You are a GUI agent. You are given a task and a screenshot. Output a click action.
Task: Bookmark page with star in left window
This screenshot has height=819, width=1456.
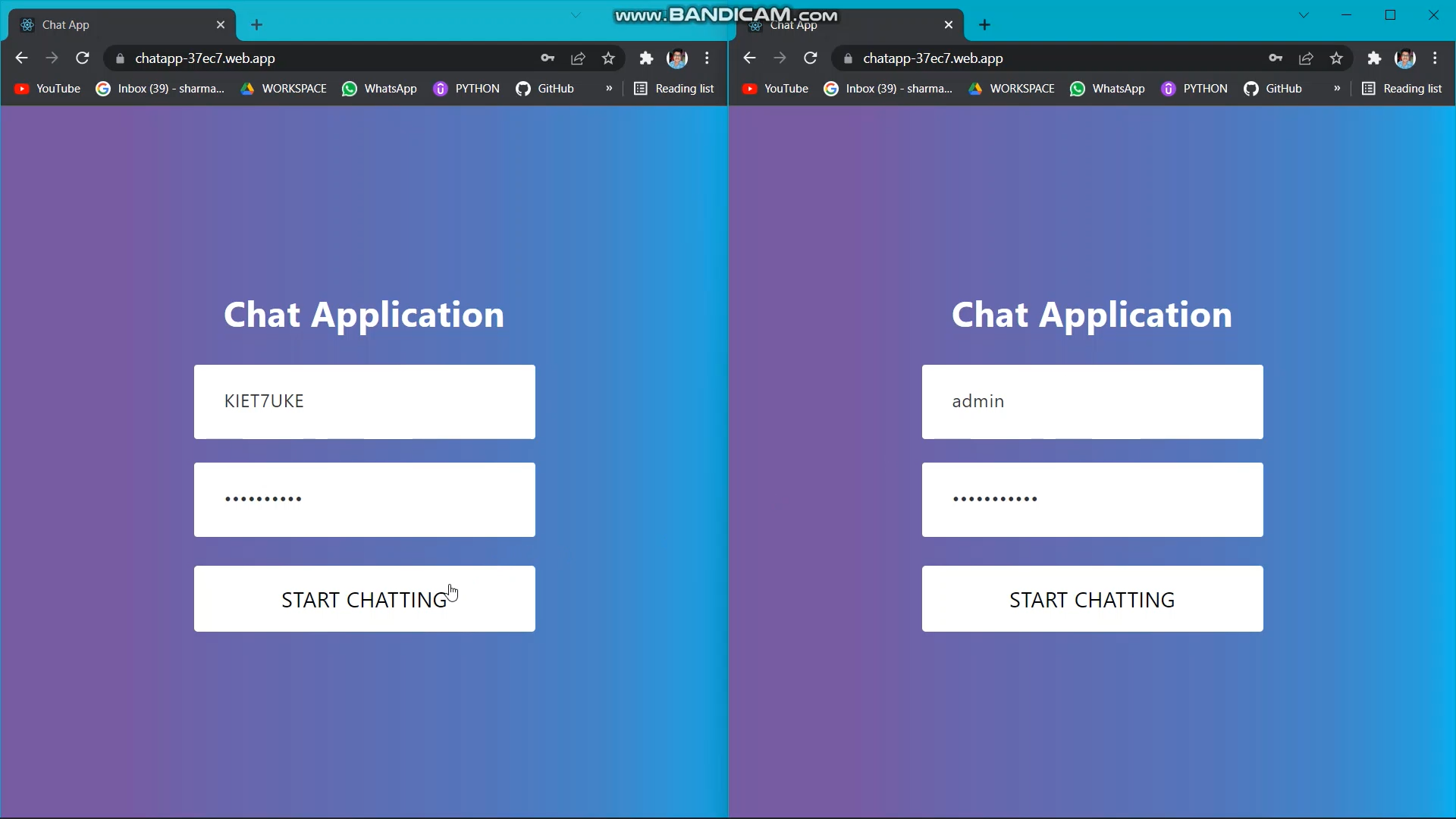click(608, 58)
